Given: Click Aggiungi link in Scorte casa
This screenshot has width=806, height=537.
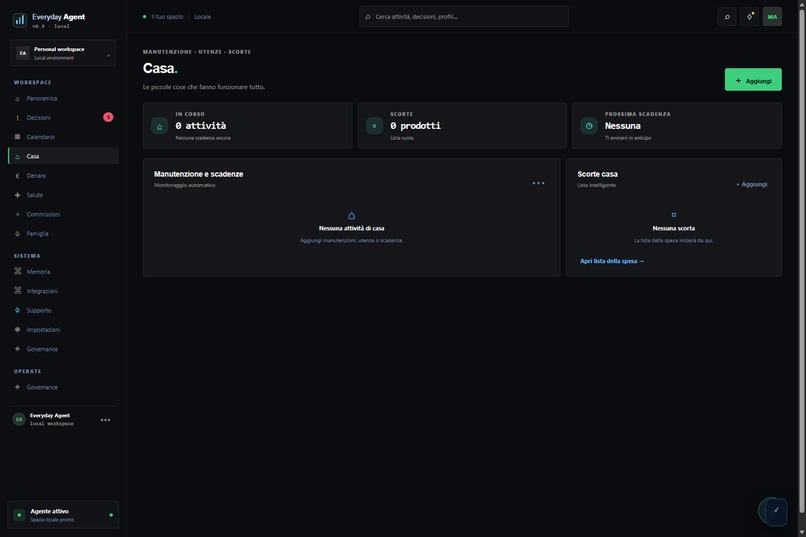Looking at the screenshot, I should (752, 184).
